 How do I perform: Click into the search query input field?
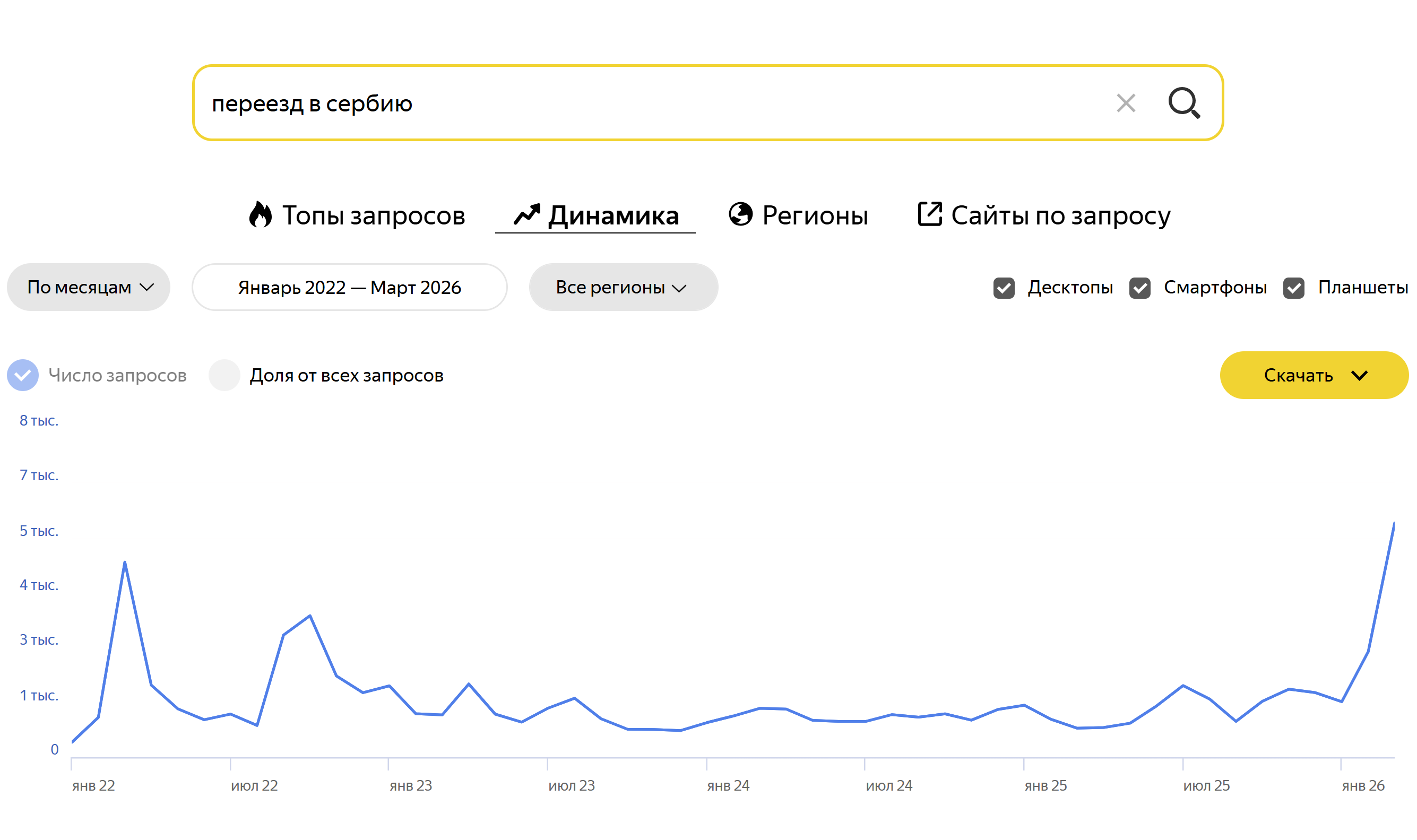pyautogui.click(x=623, y=103)
